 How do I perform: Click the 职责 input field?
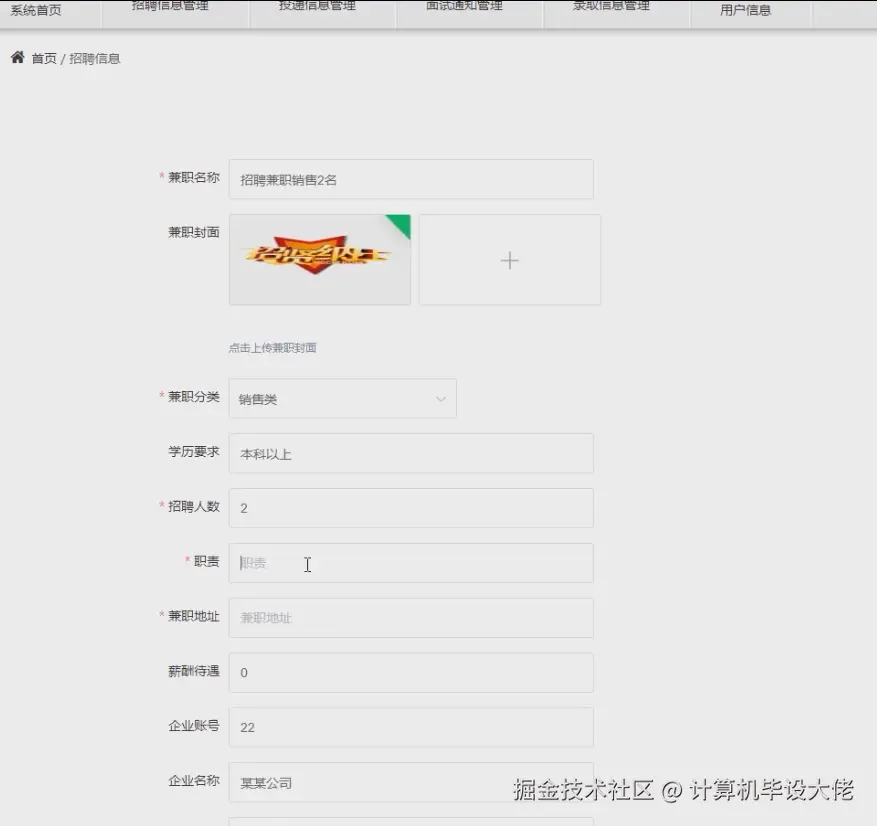[x=411, y=563]
